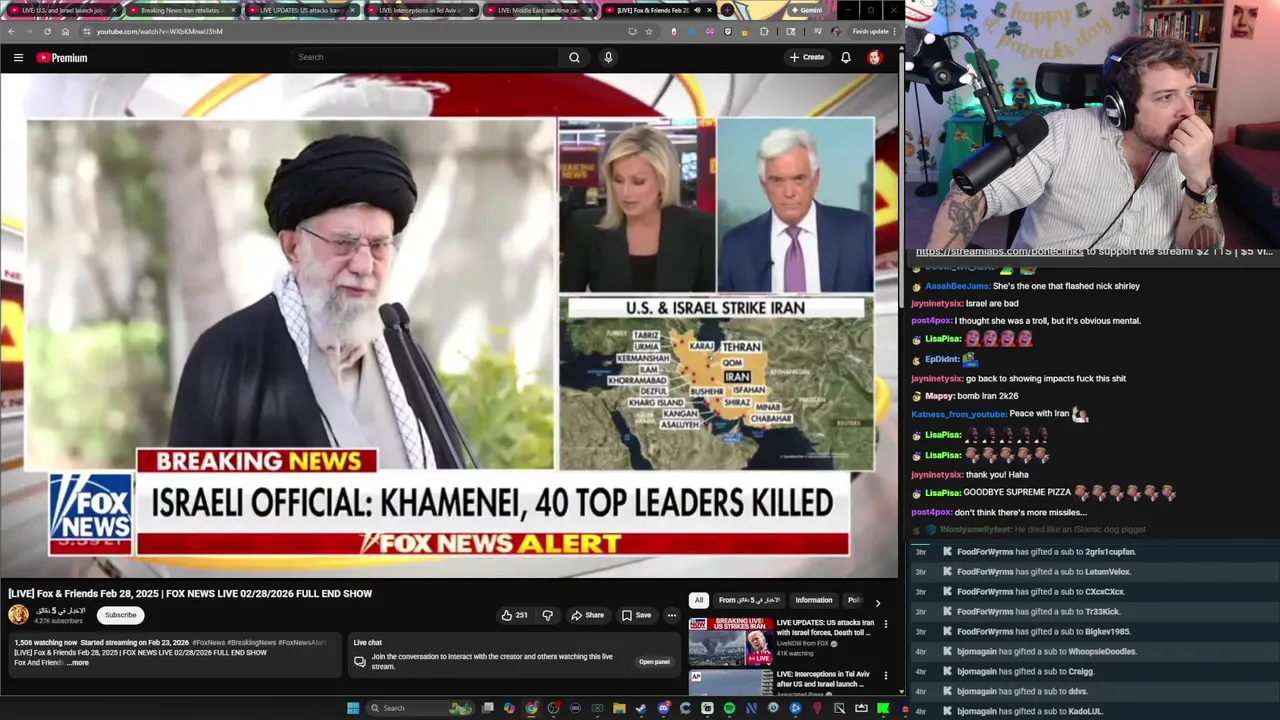Click the magnifier search button
The width and height of the screenshot is (1280, 720).
pyautogui.click(x=574, y=57)
